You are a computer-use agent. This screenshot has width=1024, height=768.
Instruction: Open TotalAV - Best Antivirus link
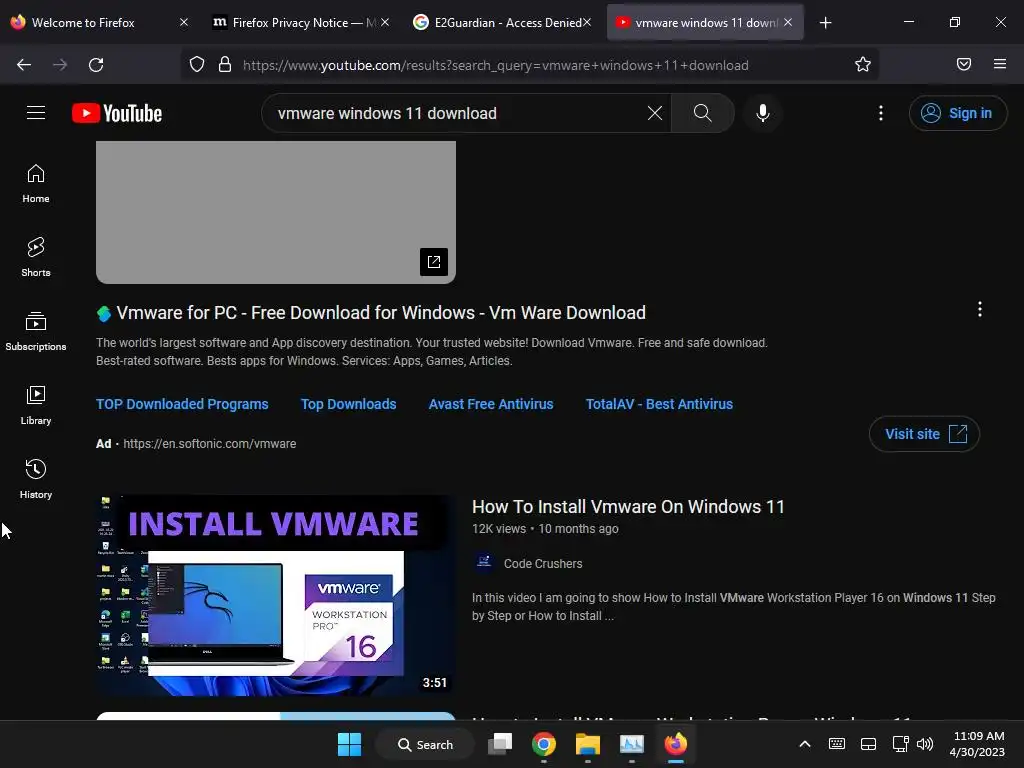659,404
